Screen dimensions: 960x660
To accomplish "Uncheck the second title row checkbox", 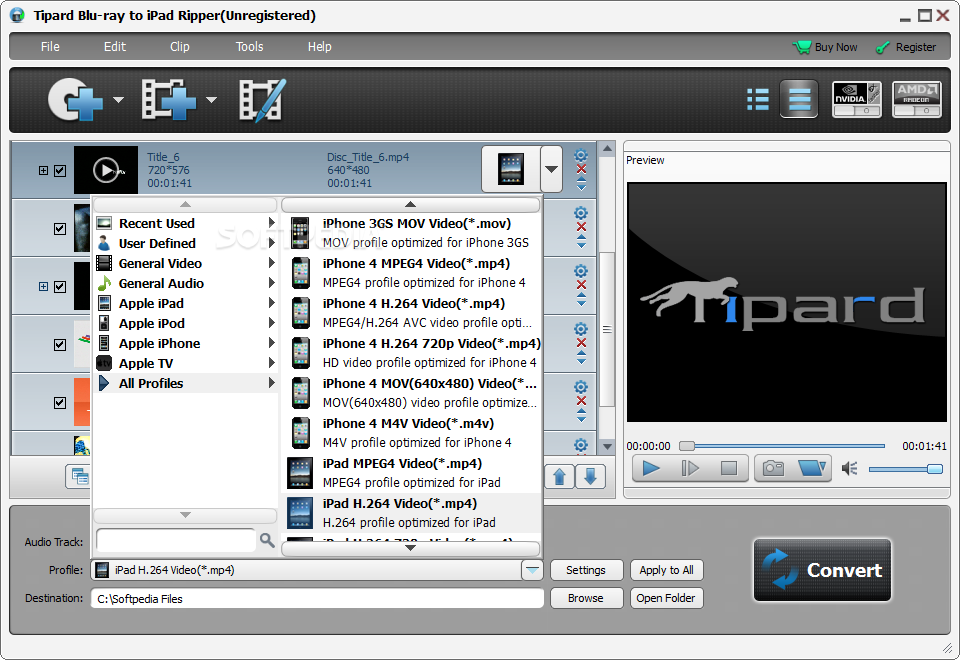I will click(x=60, y=229).
